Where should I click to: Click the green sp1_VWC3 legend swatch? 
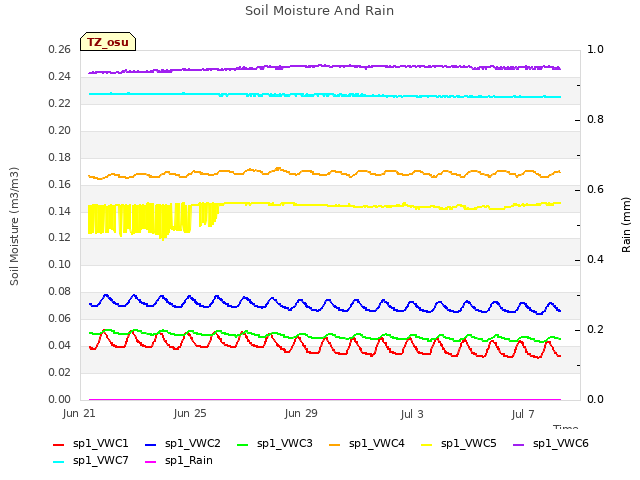pos(242,445)
